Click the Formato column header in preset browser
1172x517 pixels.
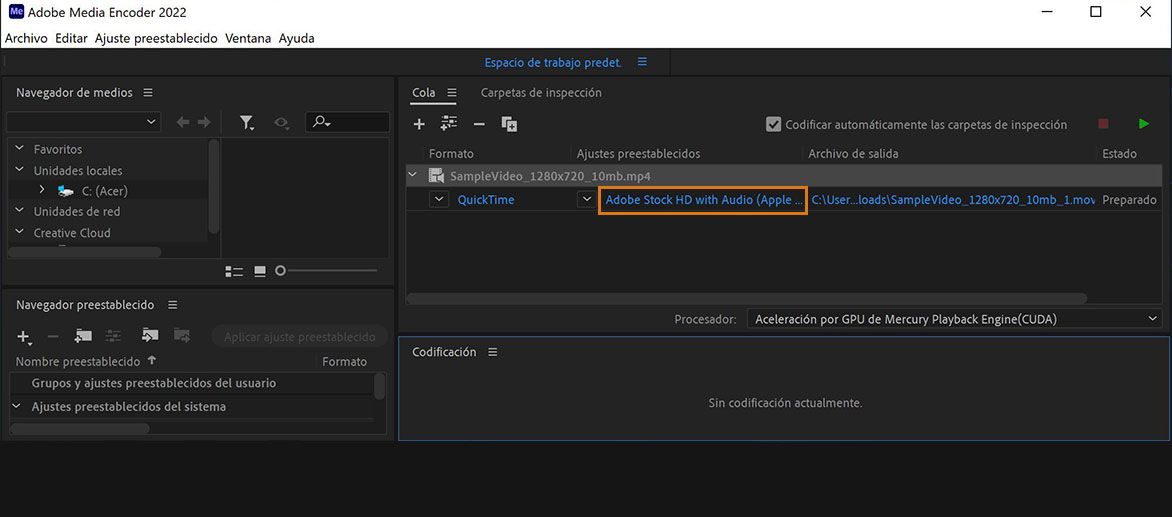345,362
